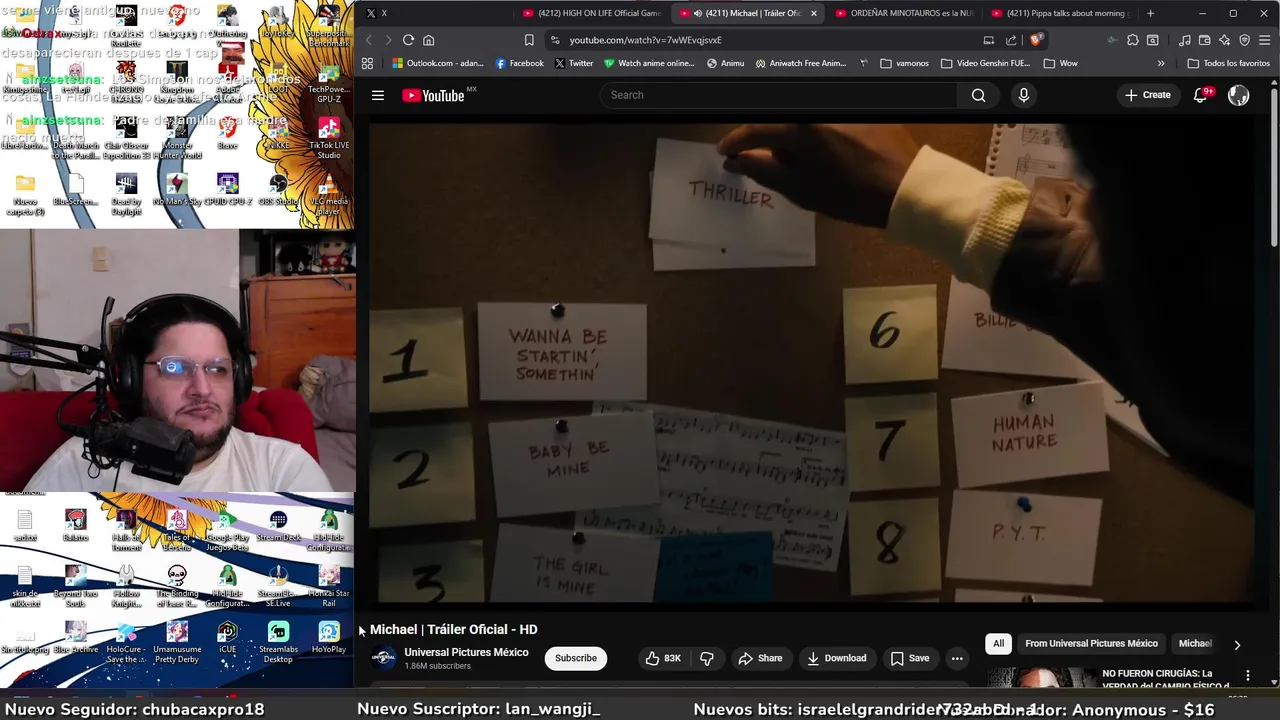The height and width of the screenshot is (720, 1280).
Task: Open HoYoPlay desktop shortcut
Action: coord(329,637)
